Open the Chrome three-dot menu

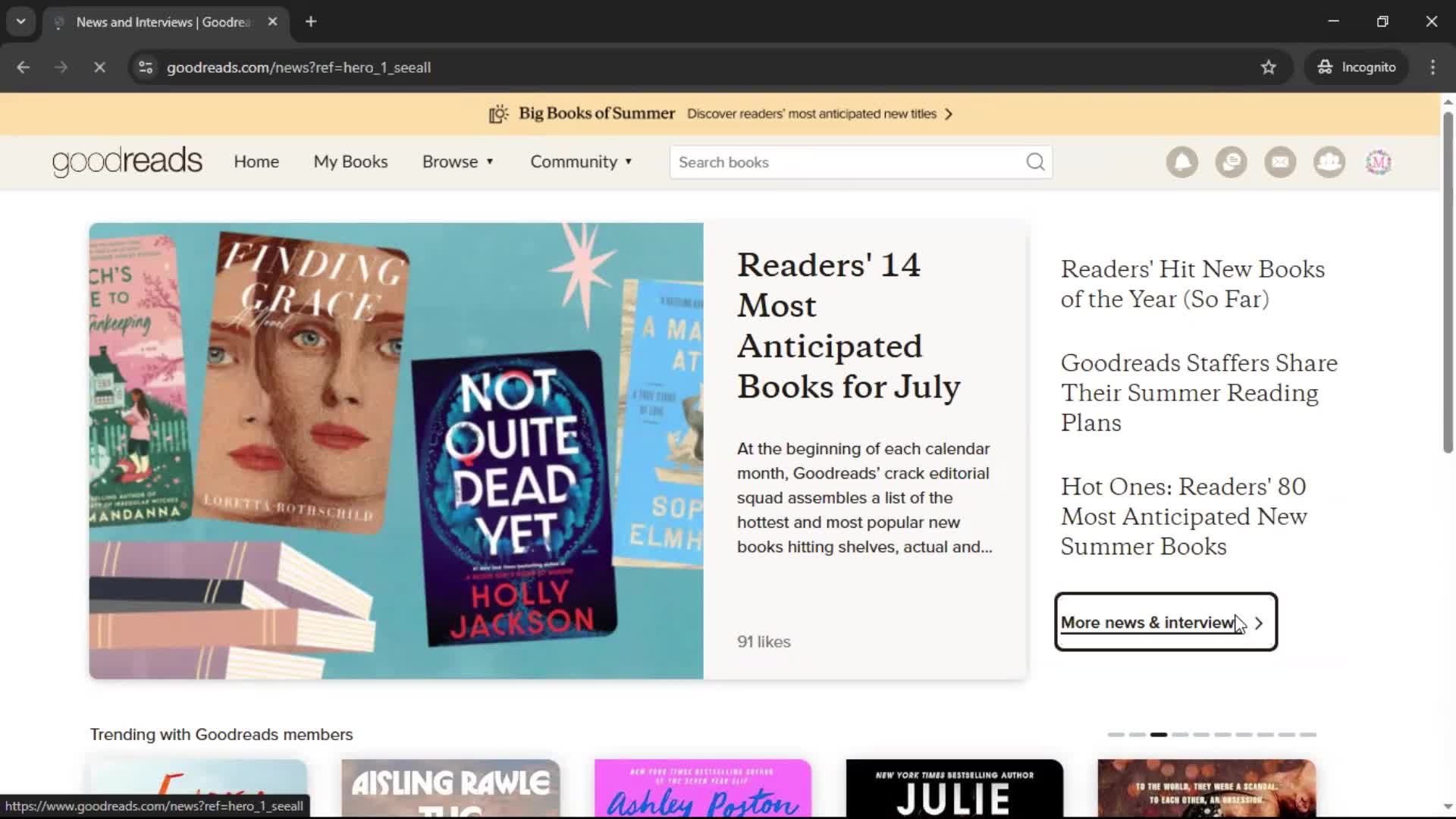coord(1432,67)
